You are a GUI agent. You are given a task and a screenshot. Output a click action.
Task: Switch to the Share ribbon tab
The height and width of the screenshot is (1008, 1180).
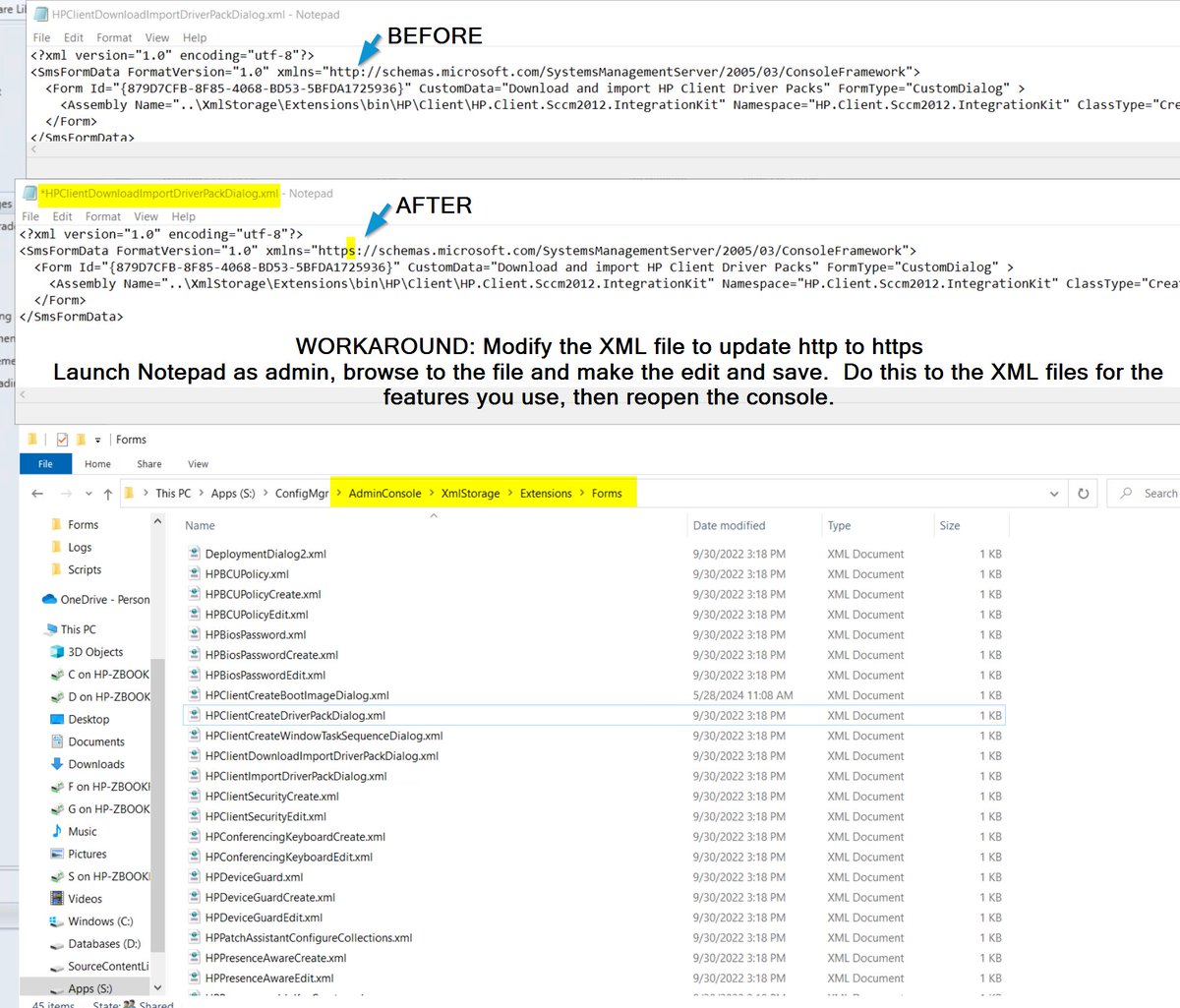click(x=149, y=464)
